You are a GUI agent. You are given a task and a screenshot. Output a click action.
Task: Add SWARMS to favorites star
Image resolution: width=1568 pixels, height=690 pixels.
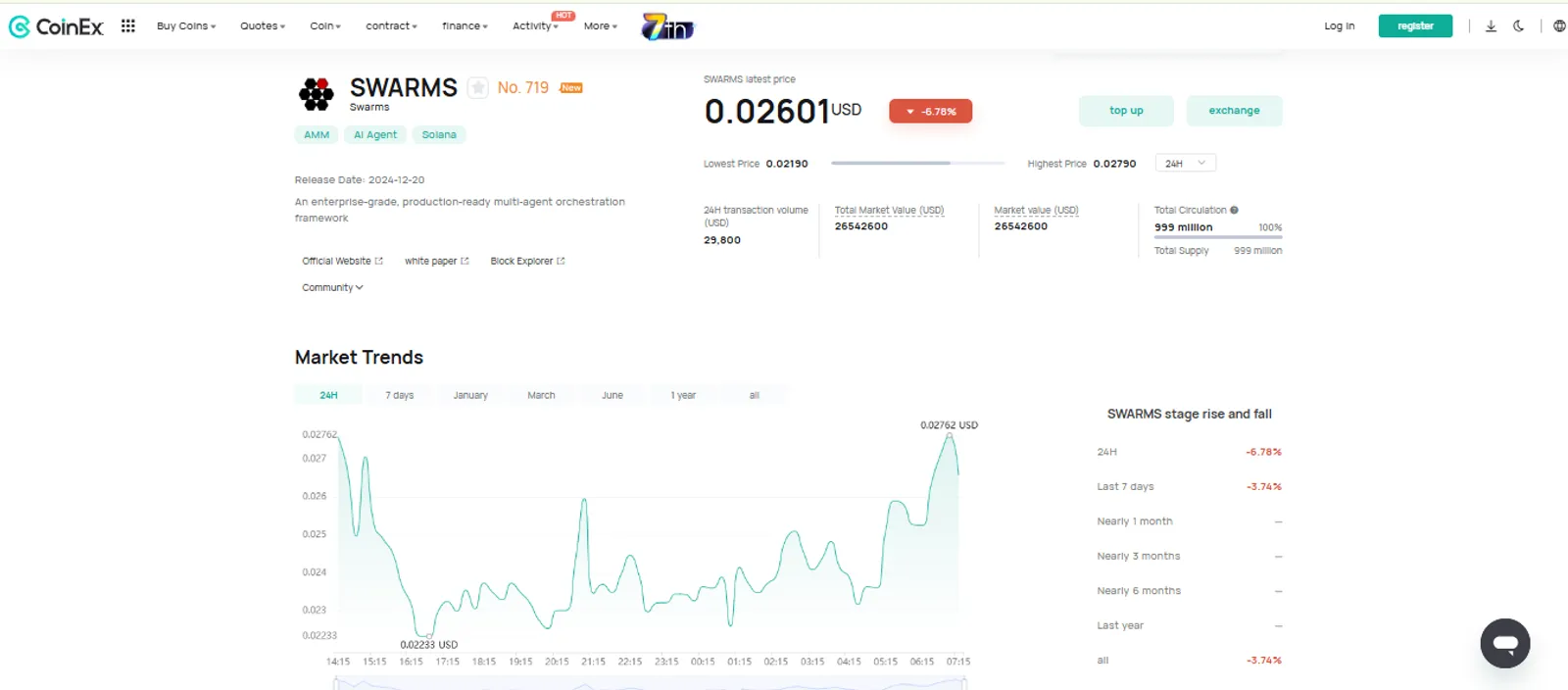point(477,88)
